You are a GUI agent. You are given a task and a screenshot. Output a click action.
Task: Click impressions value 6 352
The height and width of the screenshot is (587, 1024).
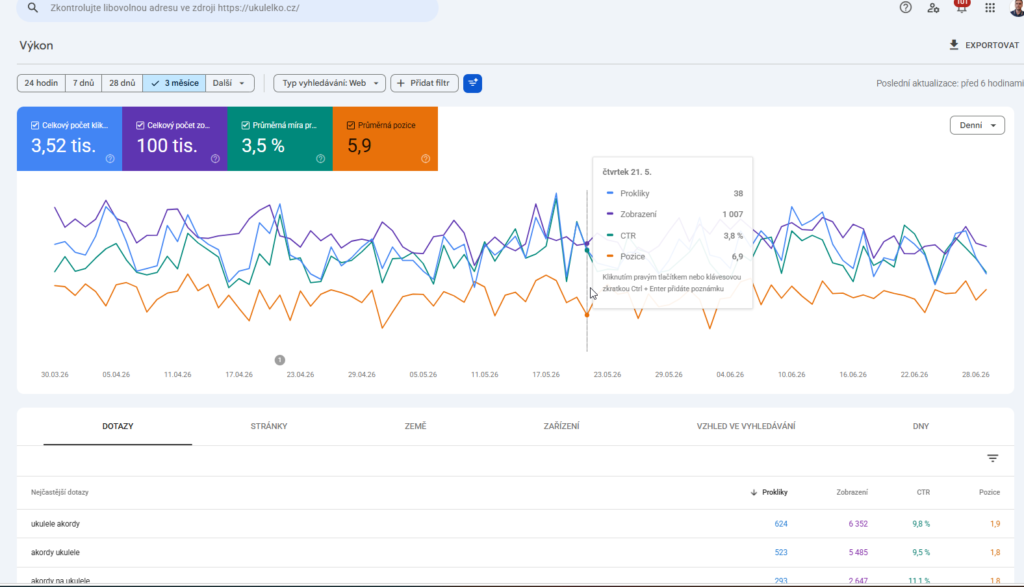(x=858, y=524)
